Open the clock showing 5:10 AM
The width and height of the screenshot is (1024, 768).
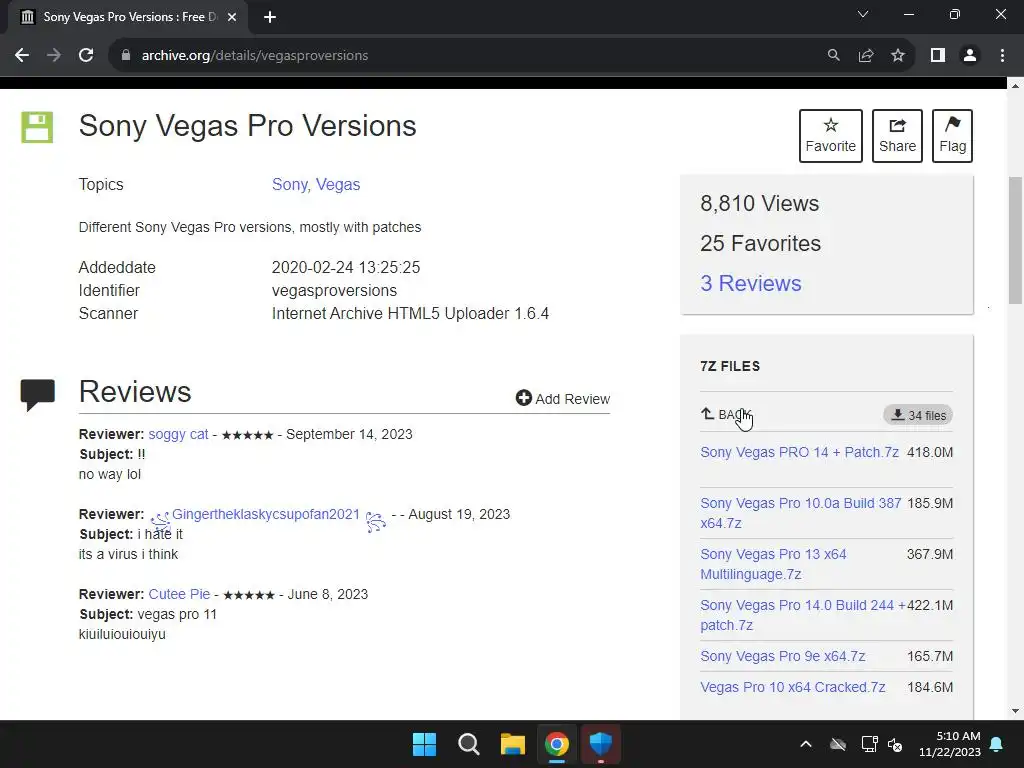pos(950,744)
